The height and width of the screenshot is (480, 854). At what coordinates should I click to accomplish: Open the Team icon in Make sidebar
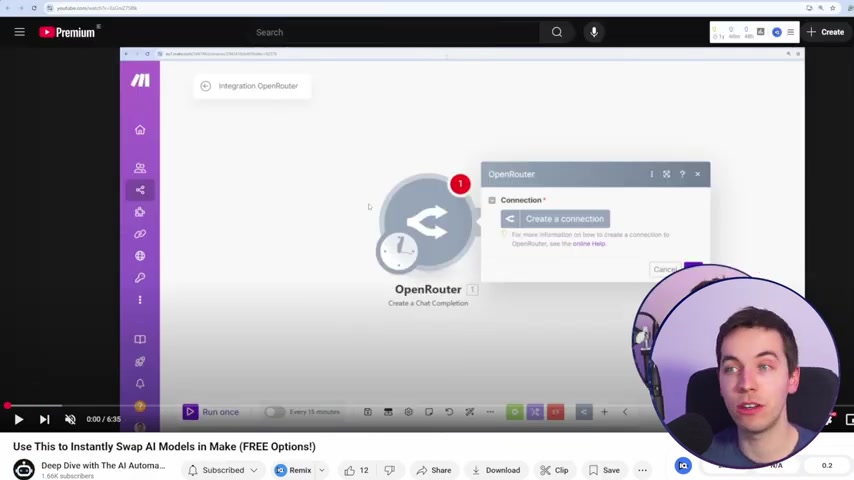(140, 168)
